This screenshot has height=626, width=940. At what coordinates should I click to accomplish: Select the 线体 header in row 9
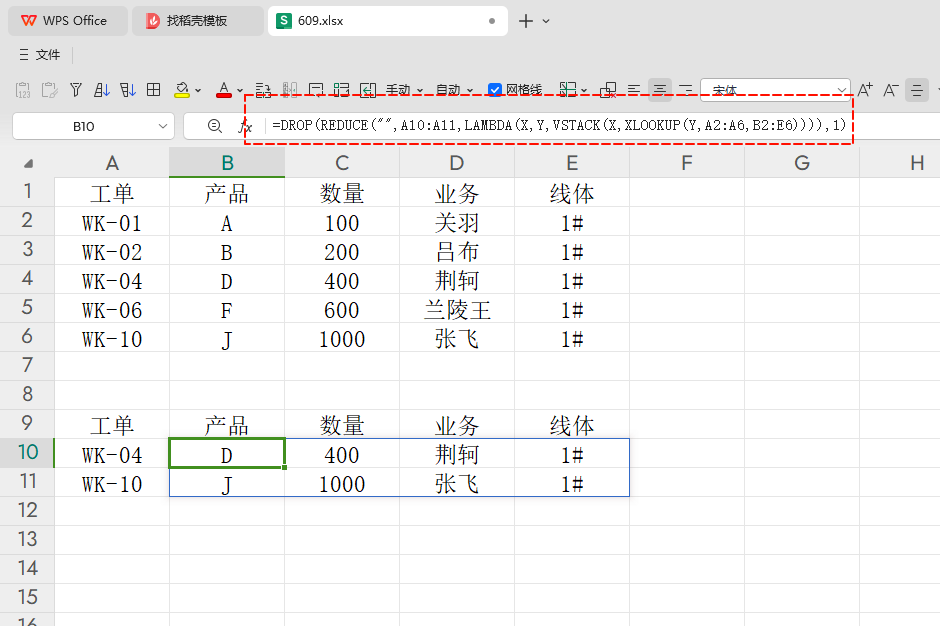tap(572, 426)
